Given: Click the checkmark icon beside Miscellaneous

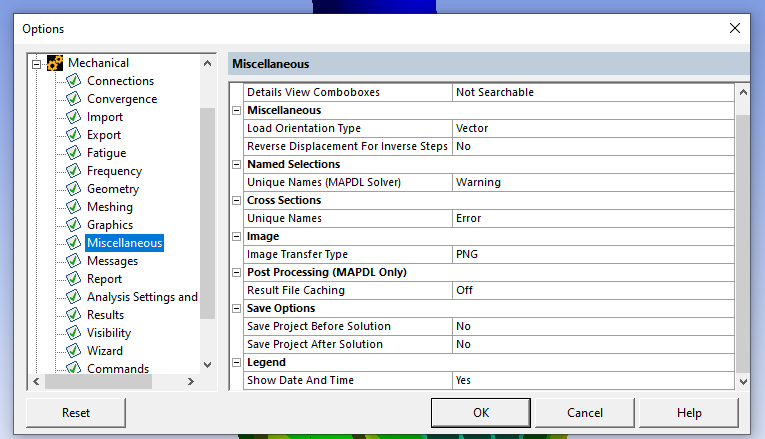Looking at the screenshot, I should [73, 243].
